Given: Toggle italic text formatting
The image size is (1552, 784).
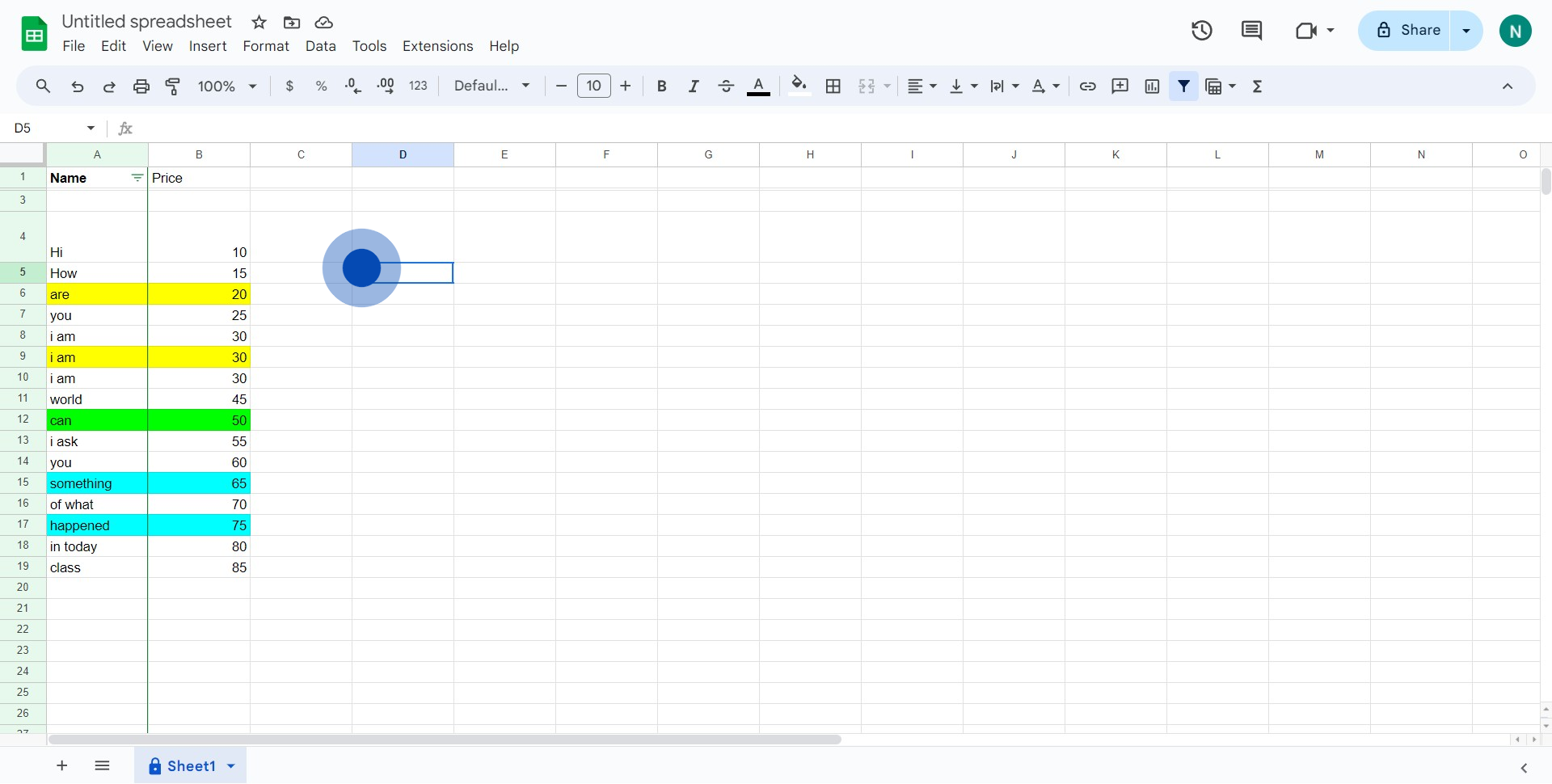Looking at the screenshot, I should [x=694, y=86].
